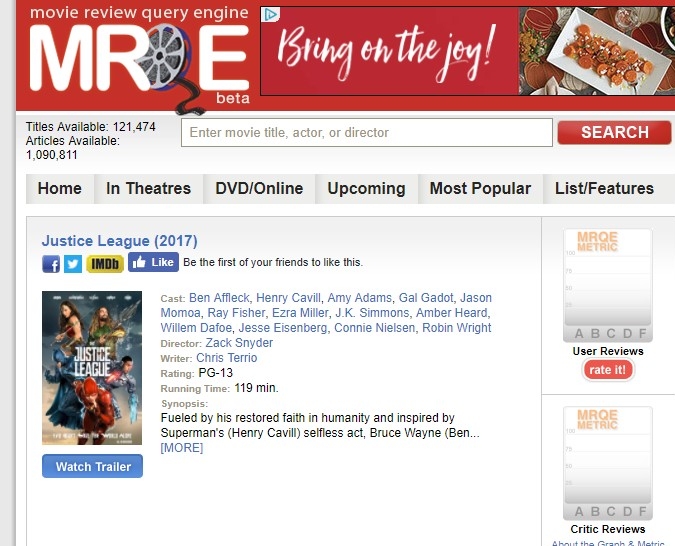Share on Facebook icon
The height and width of the screenshot is (546, 675).
pos(51,264)
